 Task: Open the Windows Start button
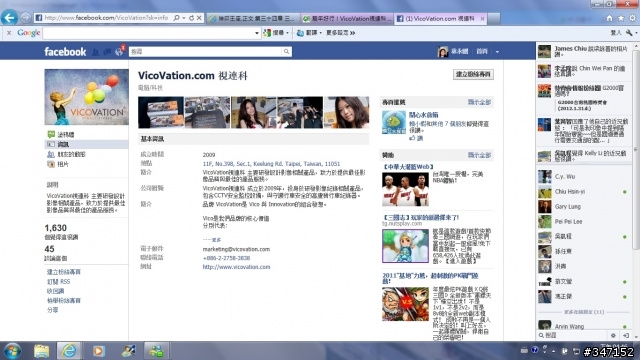coord(12,351)
